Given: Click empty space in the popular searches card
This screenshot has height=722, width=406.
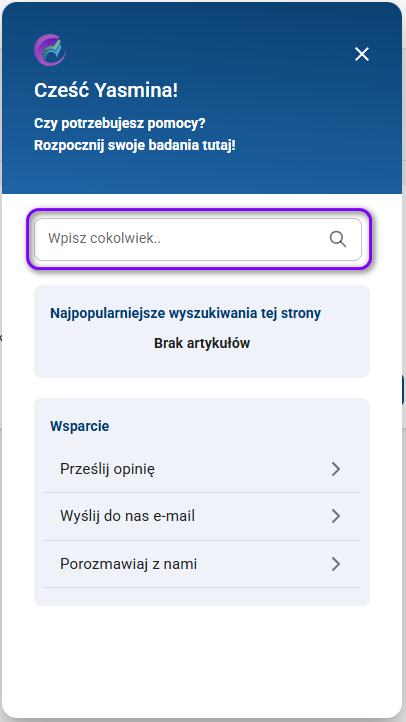Looking at the screenshot, I should 202,366.
